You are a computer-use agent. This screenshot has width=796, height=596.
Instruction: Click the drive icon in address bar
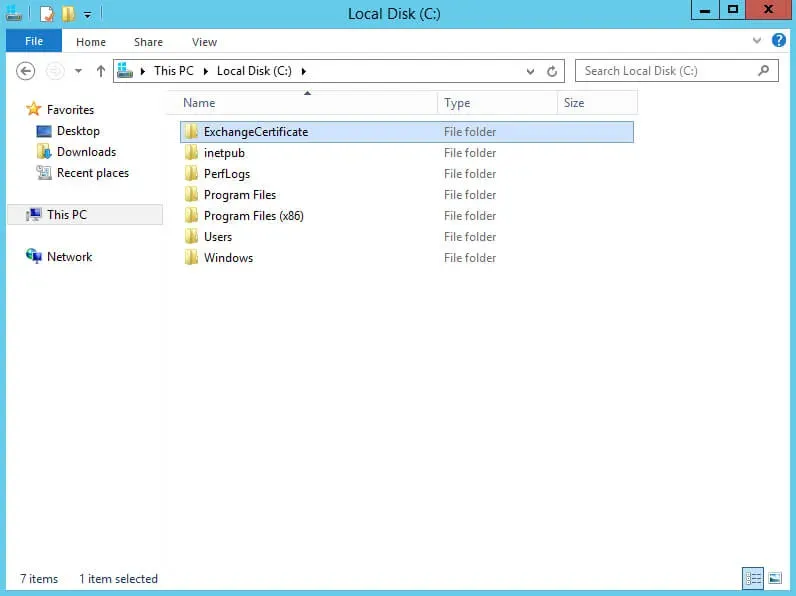pos(125,71)
